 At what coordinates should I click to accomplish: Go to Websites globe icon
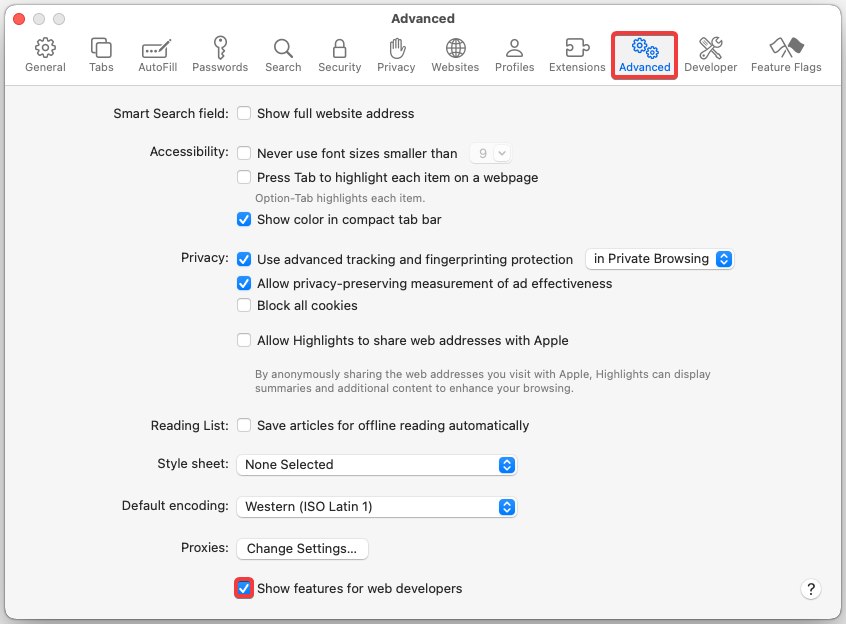(455, 55)
